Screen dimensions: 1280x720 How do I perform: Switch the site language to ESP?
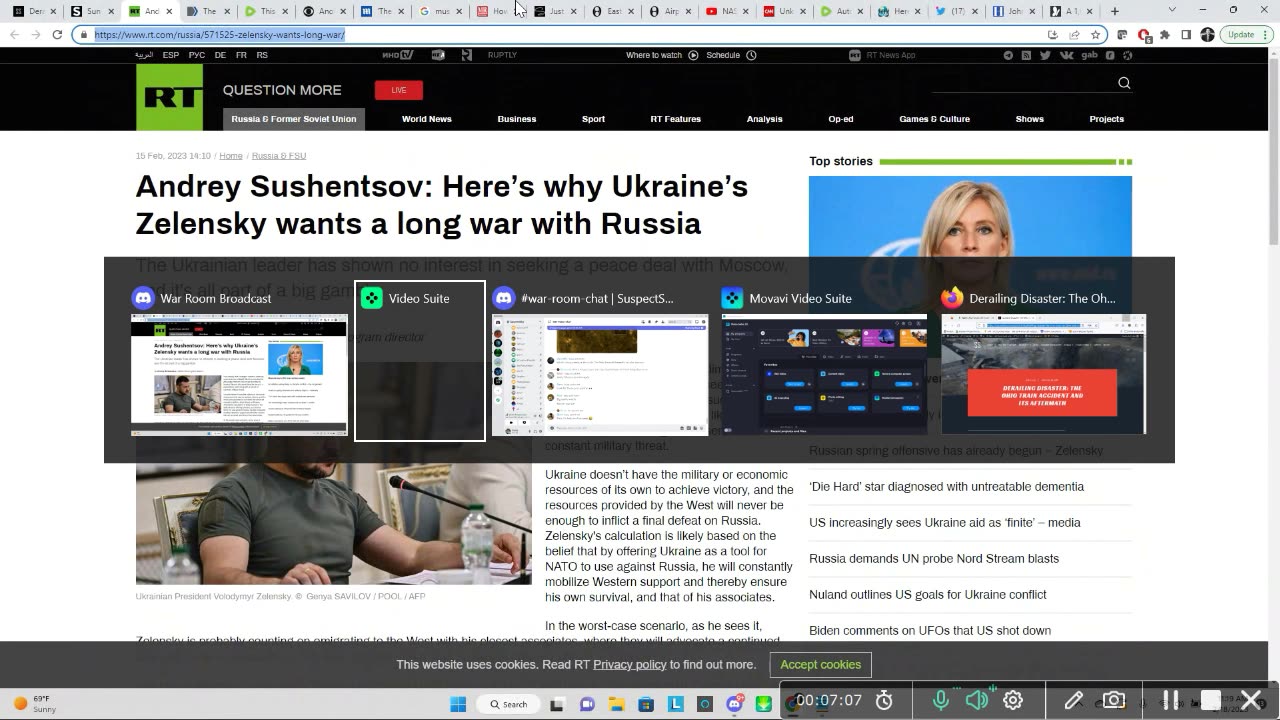(171, 55)
